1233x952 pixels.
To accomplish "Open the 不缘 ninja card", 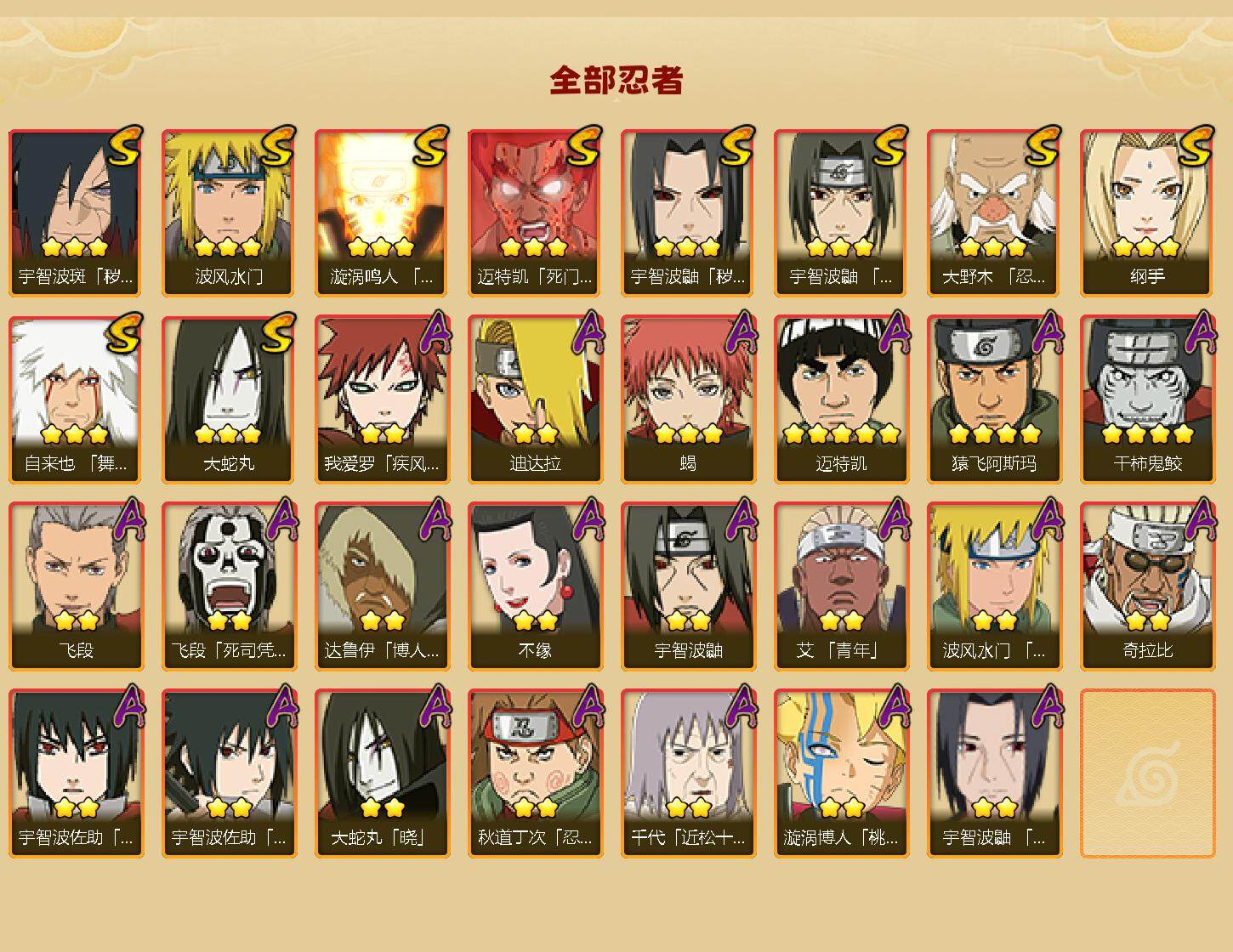I will coord(535,586).
